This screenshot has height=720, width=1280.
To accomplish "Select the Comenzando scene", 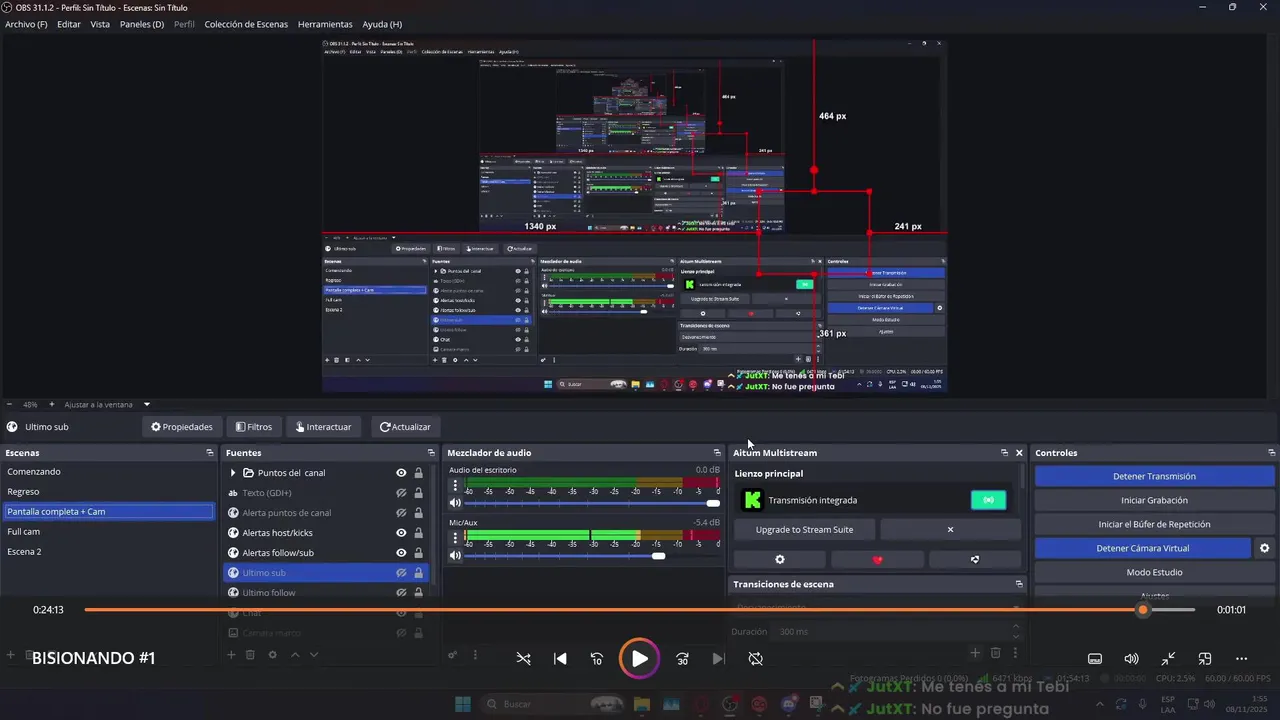I will [x=108, y=472].
